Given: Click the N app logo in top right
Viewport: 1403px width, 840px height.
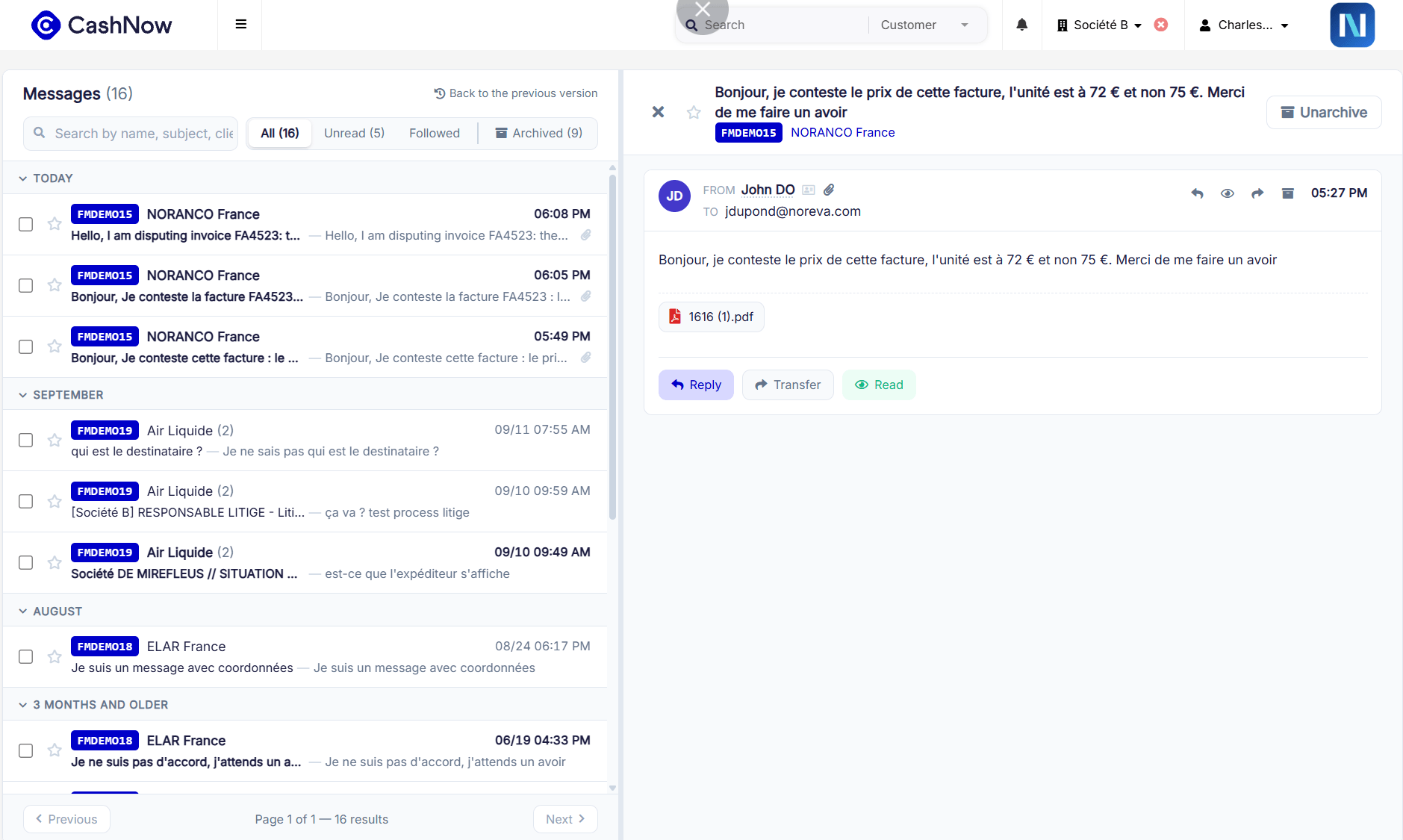Looking at the screenshot, I should point(1351,25).
